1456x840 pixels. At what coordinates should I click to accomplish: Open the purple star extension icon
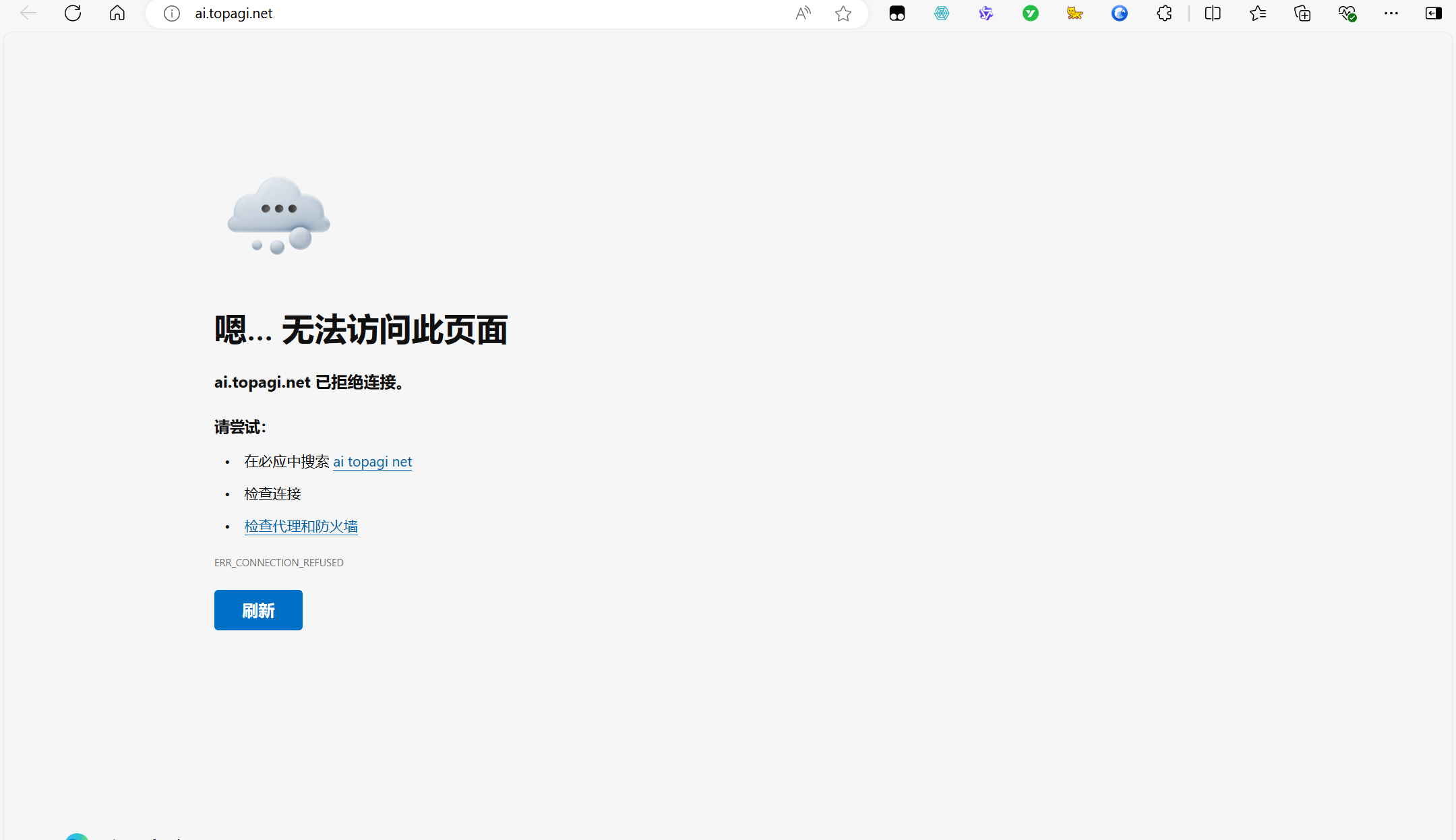(x=986, y=13)
